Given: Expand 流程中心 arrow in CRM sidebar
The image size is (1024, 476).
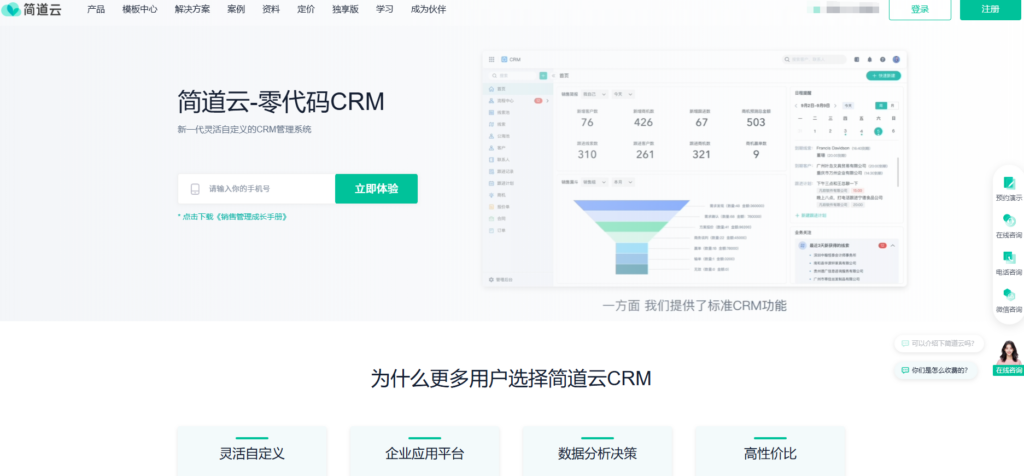Looking at the screenshot, I should pyautogui.click(x=545, y=101).
